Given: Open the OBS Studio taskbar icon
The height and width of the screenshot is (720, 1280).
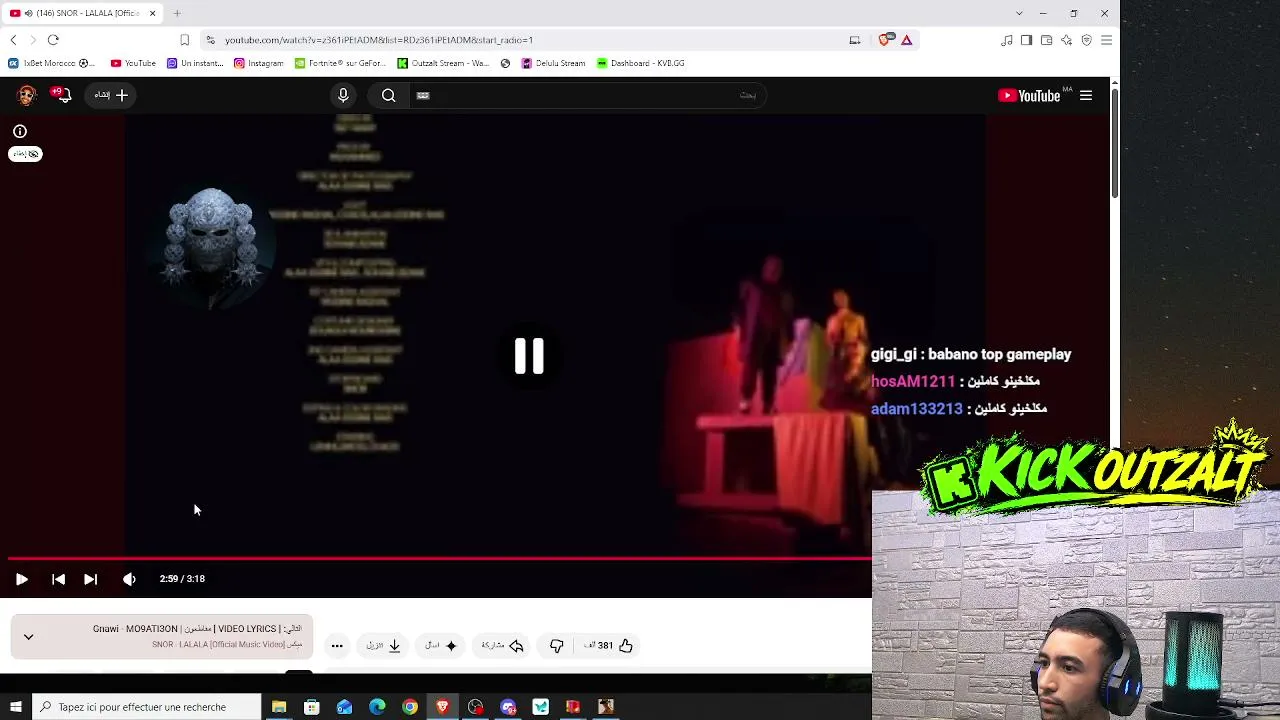Looking at the screenshot, I should [475, 707].
